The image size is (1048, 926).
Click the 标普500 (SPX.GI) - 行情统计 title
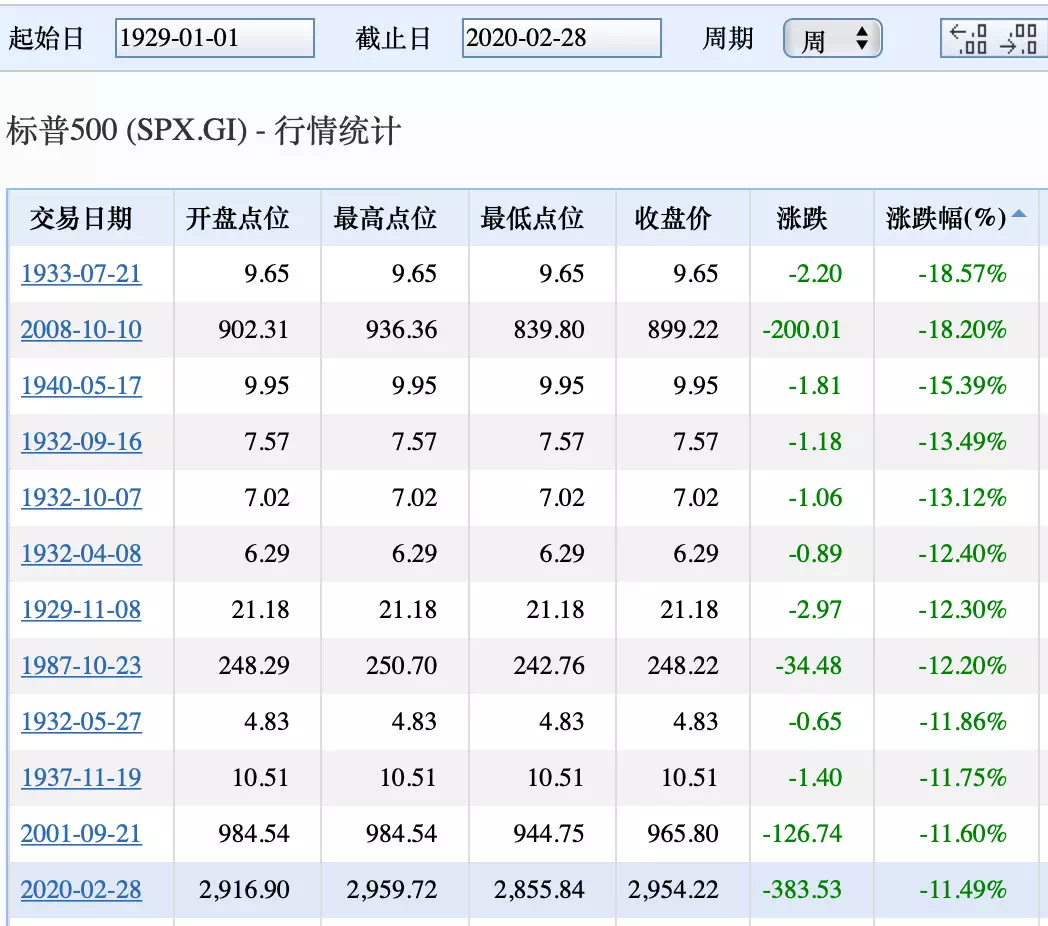(203, 130)
